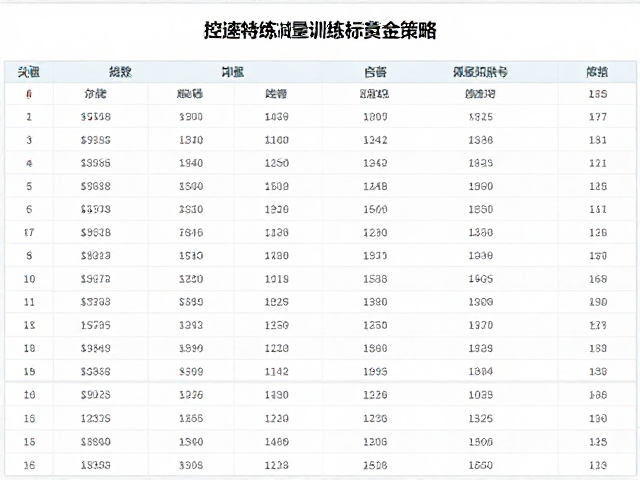This screenshot has height=480, width=640.
Task: Select row number 5 in first column
Action: (x=29, y=187)
